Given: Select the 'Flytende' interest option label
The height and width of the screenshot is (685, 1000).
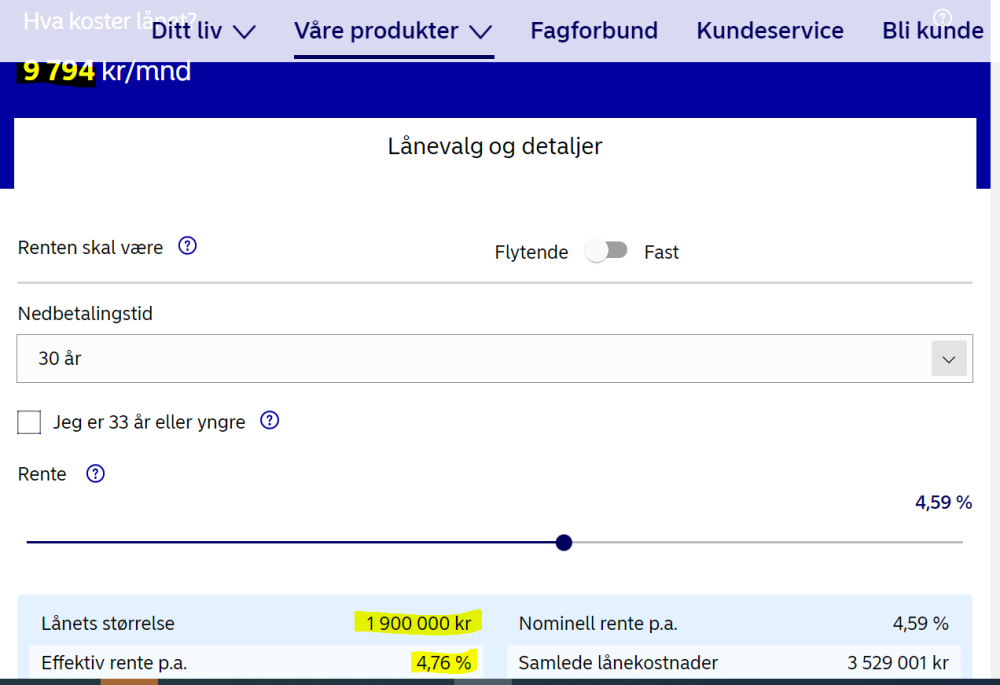Looking at the screenshot, I should pos(531,253).
